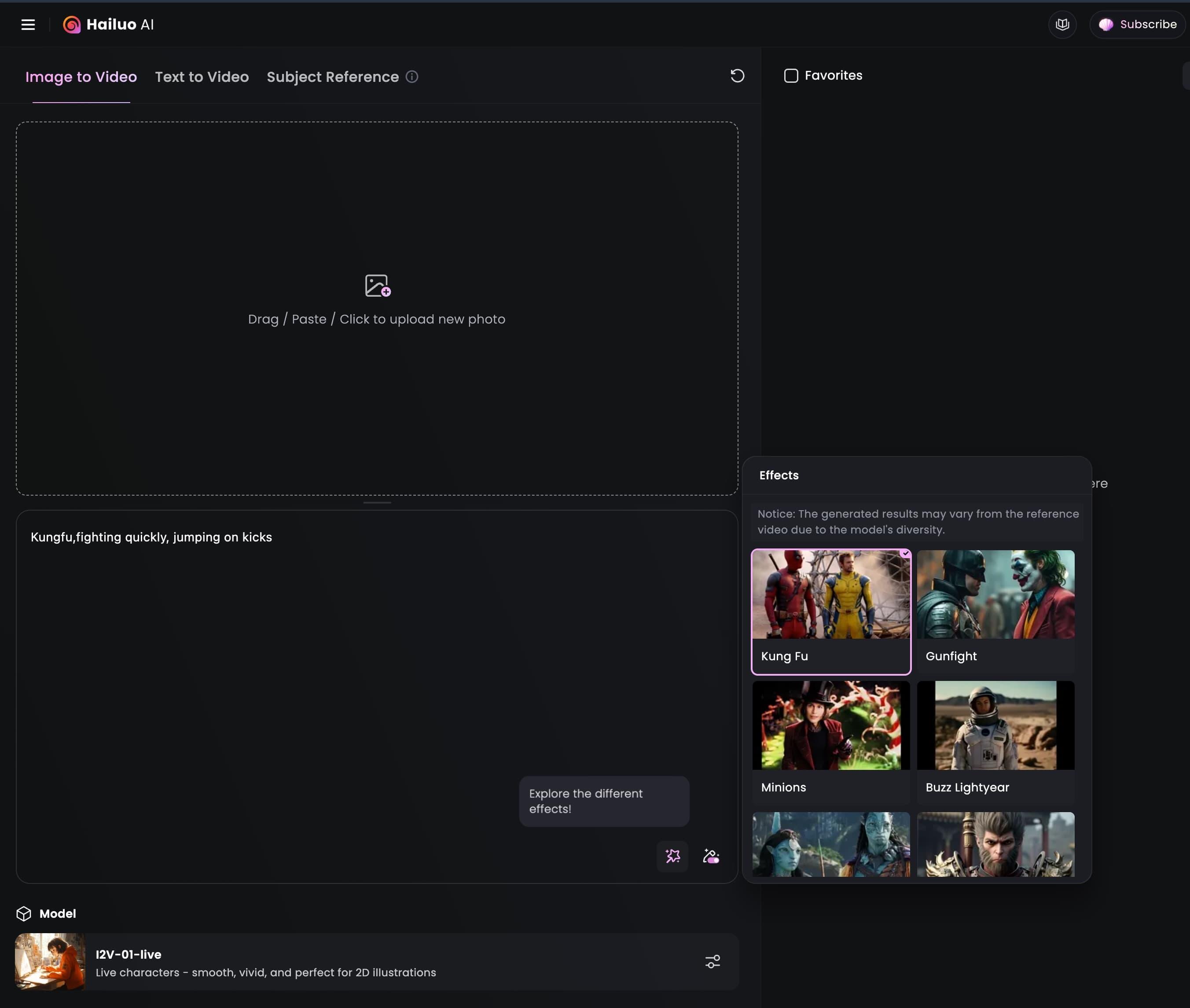Click the Subject Reference info icon

coord(412,77)
